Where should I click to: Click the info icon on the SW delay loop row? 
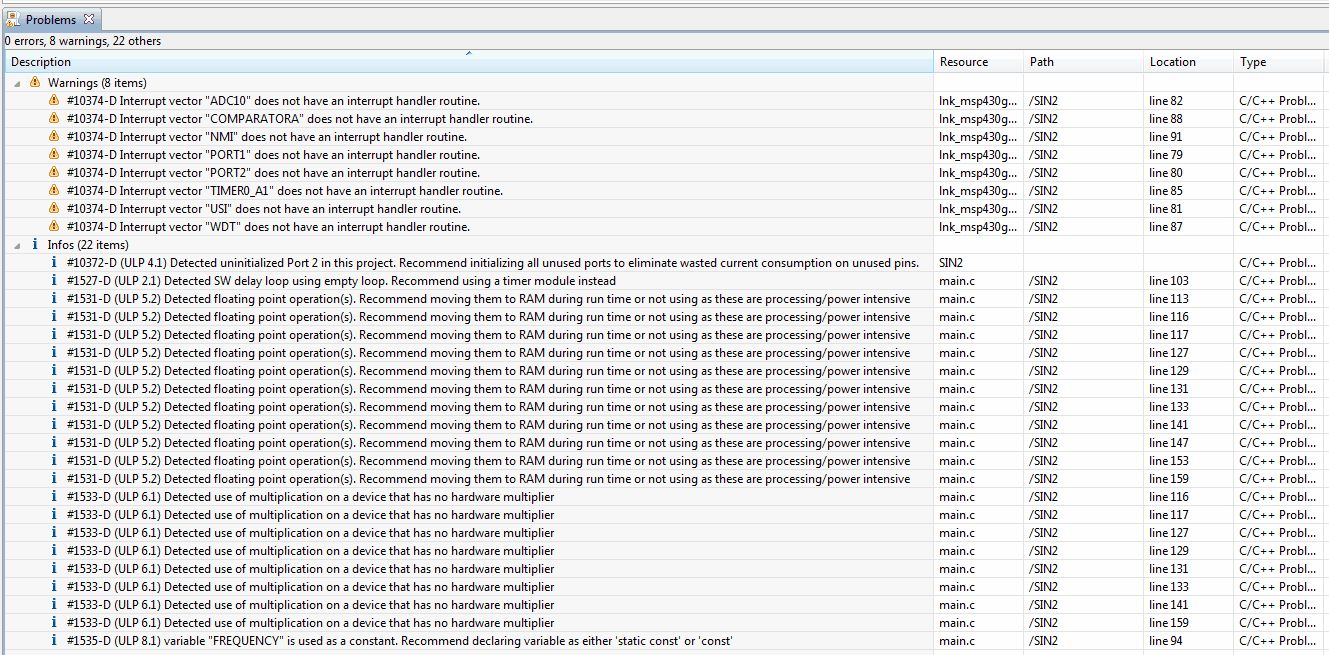pyautogui.click(x=54, y=281)
